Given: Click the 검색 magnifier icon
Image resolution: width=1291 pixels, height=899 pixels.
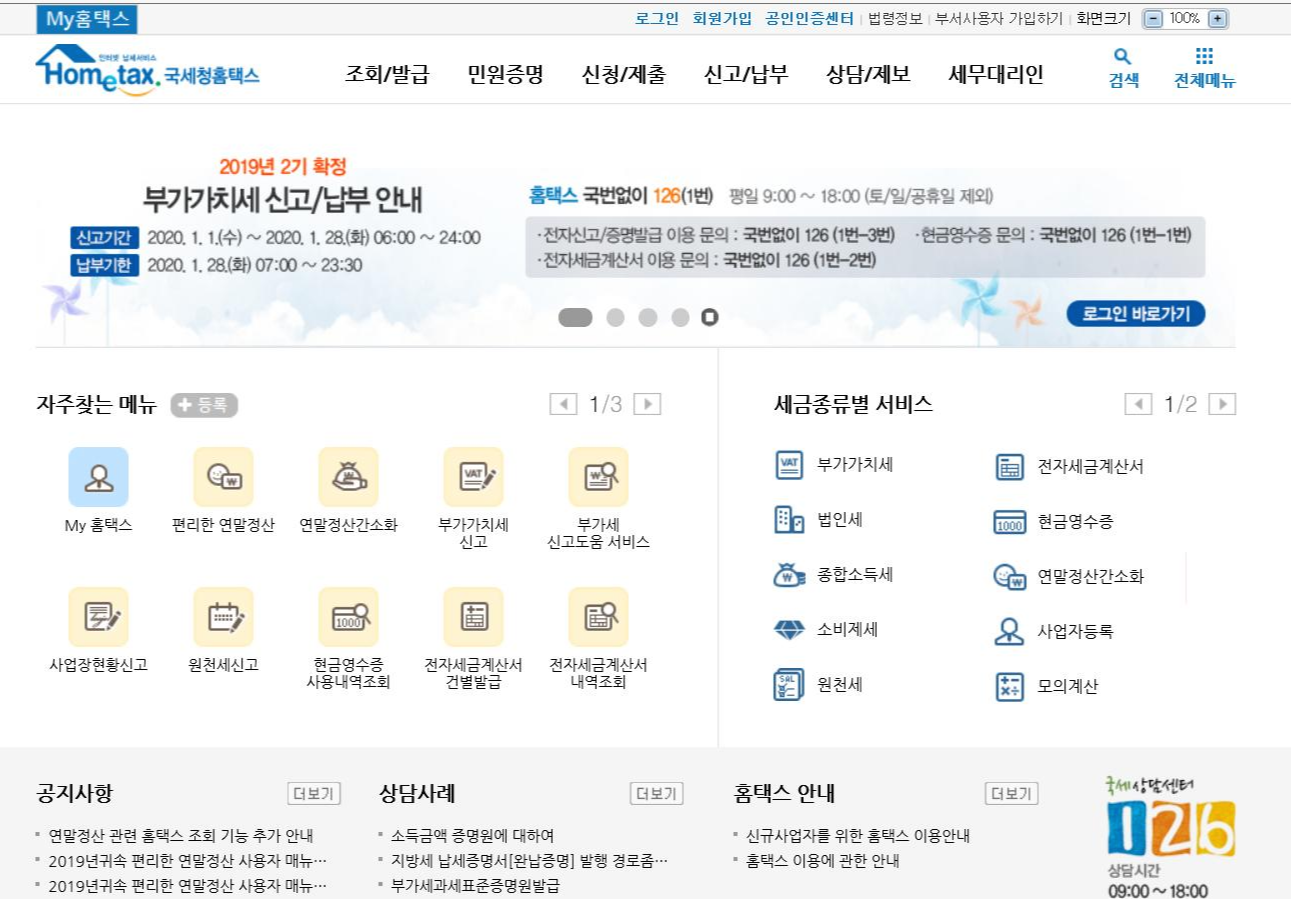Looking at the screenshot, I should click(x=1123, y=57).
